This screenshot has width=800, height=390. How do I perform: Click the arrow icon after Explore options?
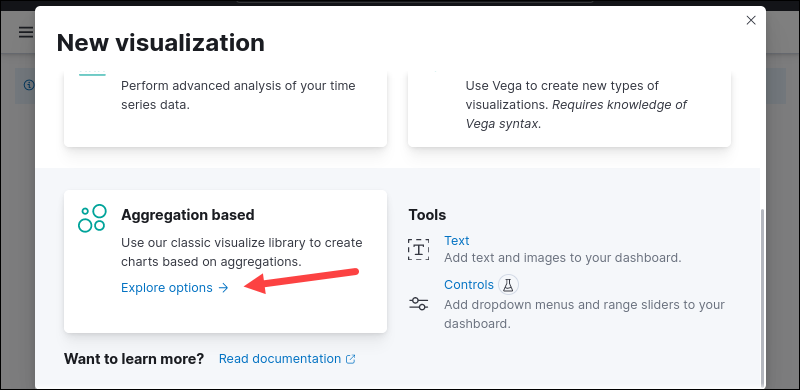[223, 288]
